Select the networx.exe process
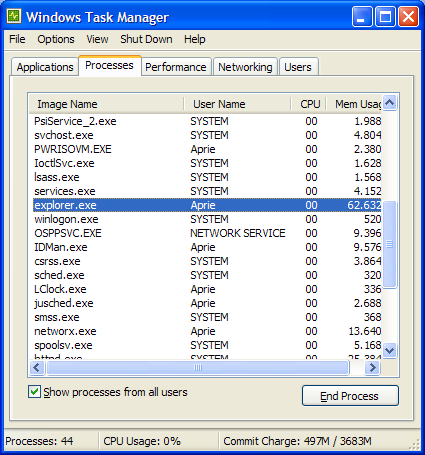 coord(207,331)
